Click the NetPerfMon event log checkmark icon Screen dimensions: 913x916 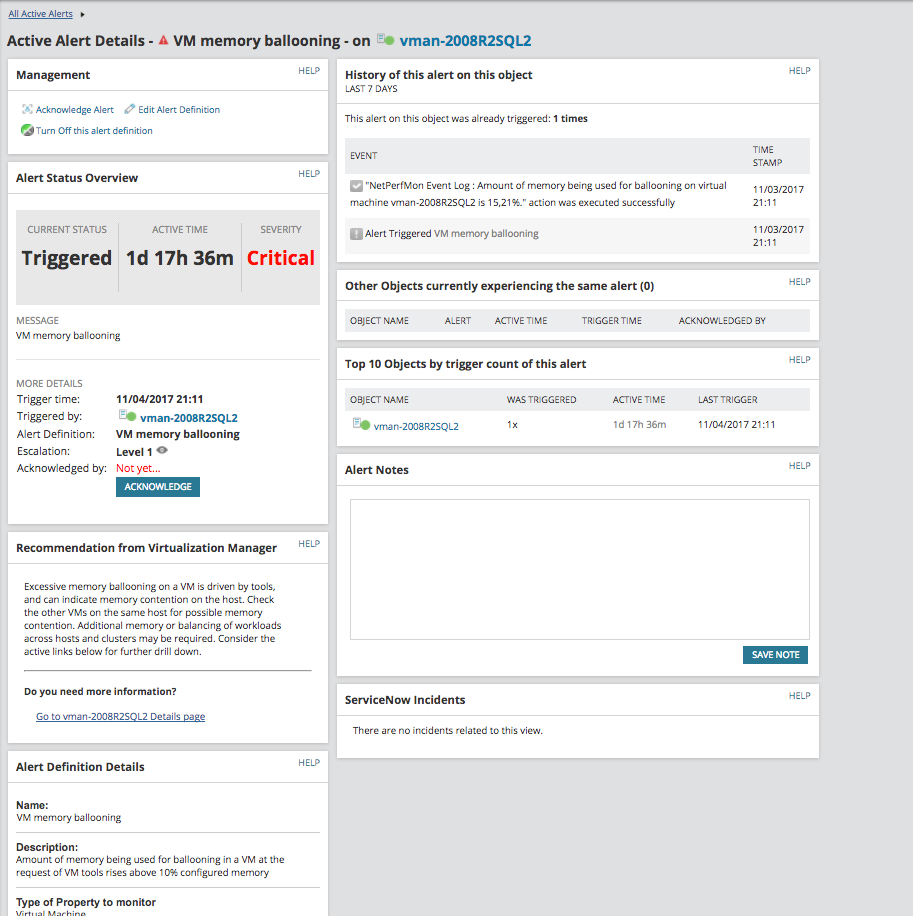point(356,186)
